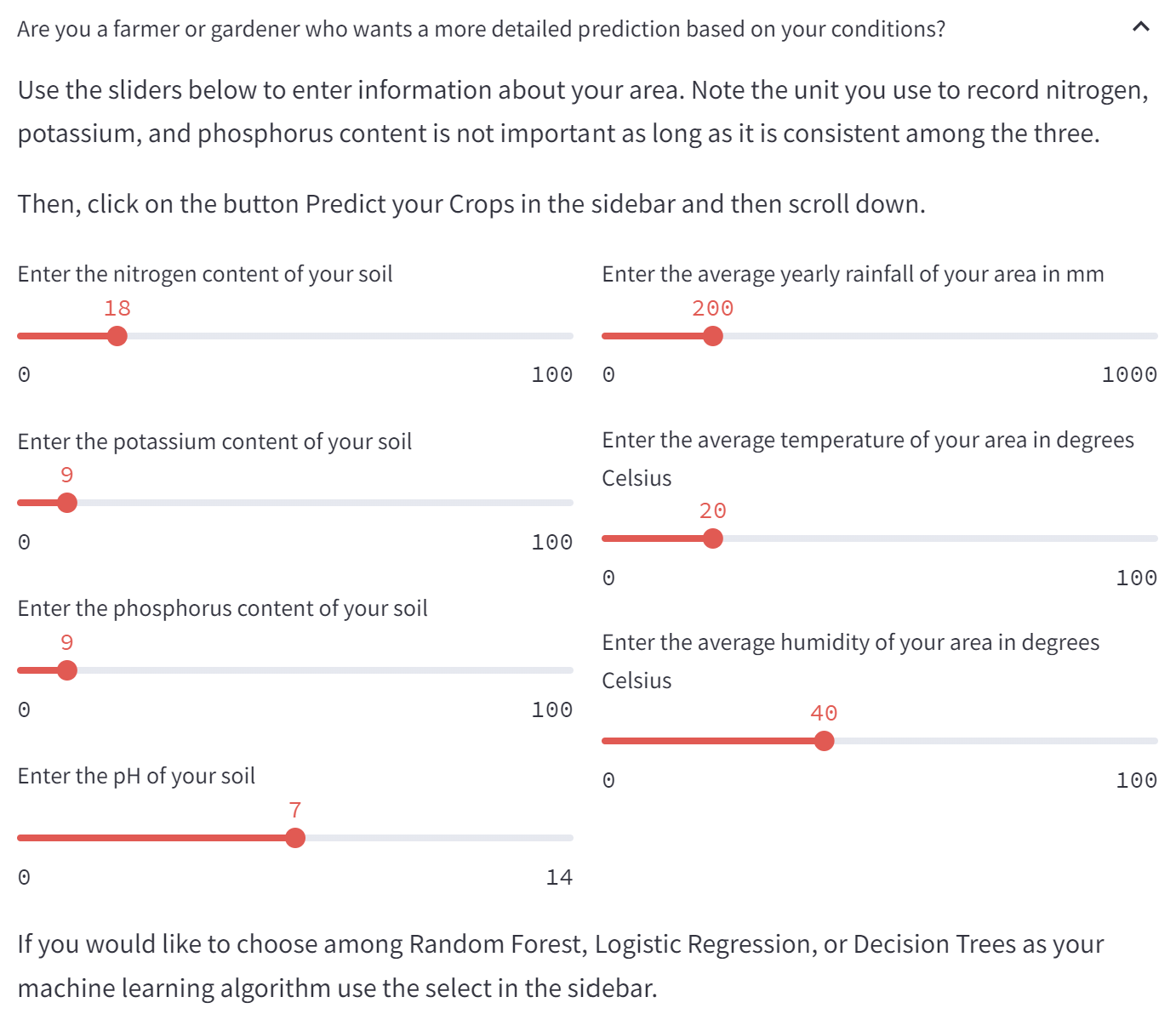The height and width of the screenshot is (1014, 1176).
Task: Click the humidity slider handle at 40
Action: (x=824, y=741)
